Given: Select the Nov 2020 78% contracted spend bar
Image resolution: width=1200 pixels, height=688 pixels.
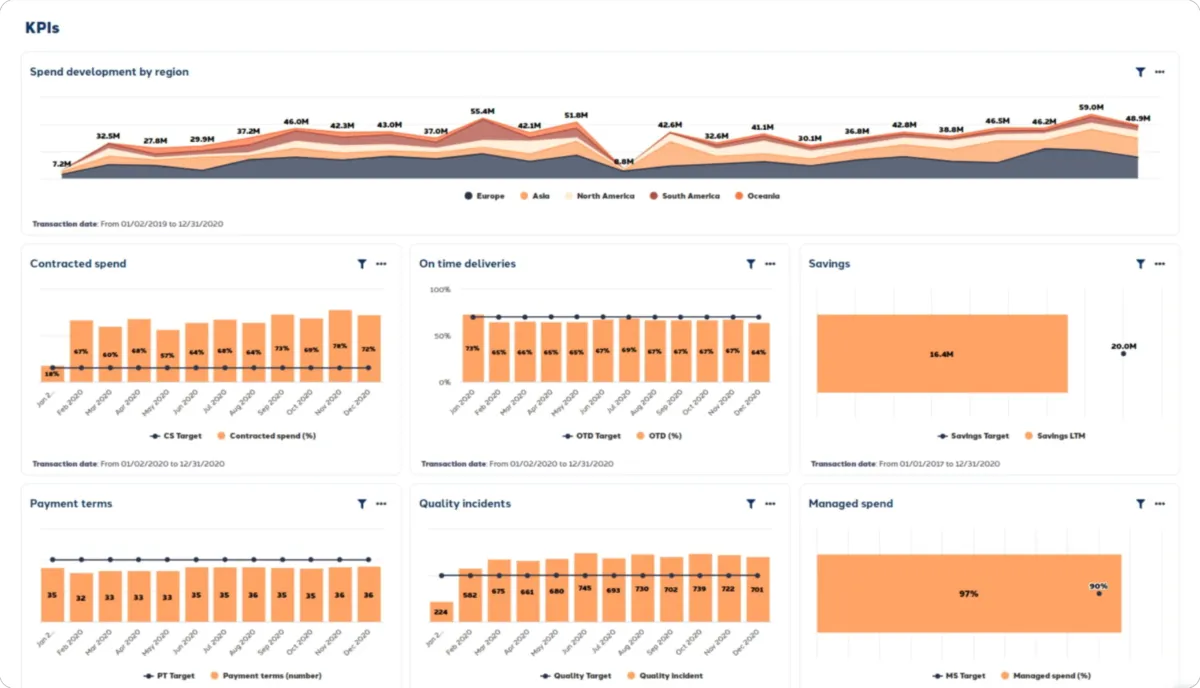Looking at the screenshot, I should tap(340, 346).
